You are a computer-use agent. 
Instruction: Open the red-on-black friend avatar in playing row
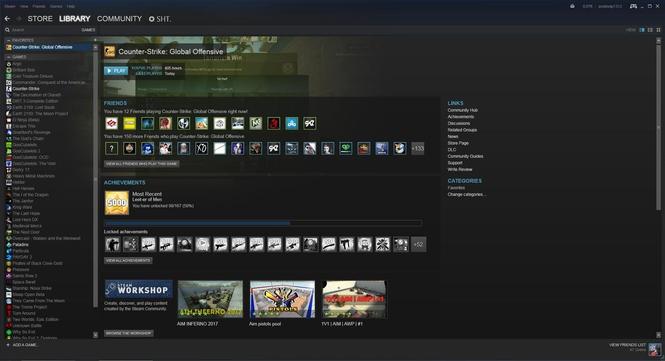(x=274, y=123)
